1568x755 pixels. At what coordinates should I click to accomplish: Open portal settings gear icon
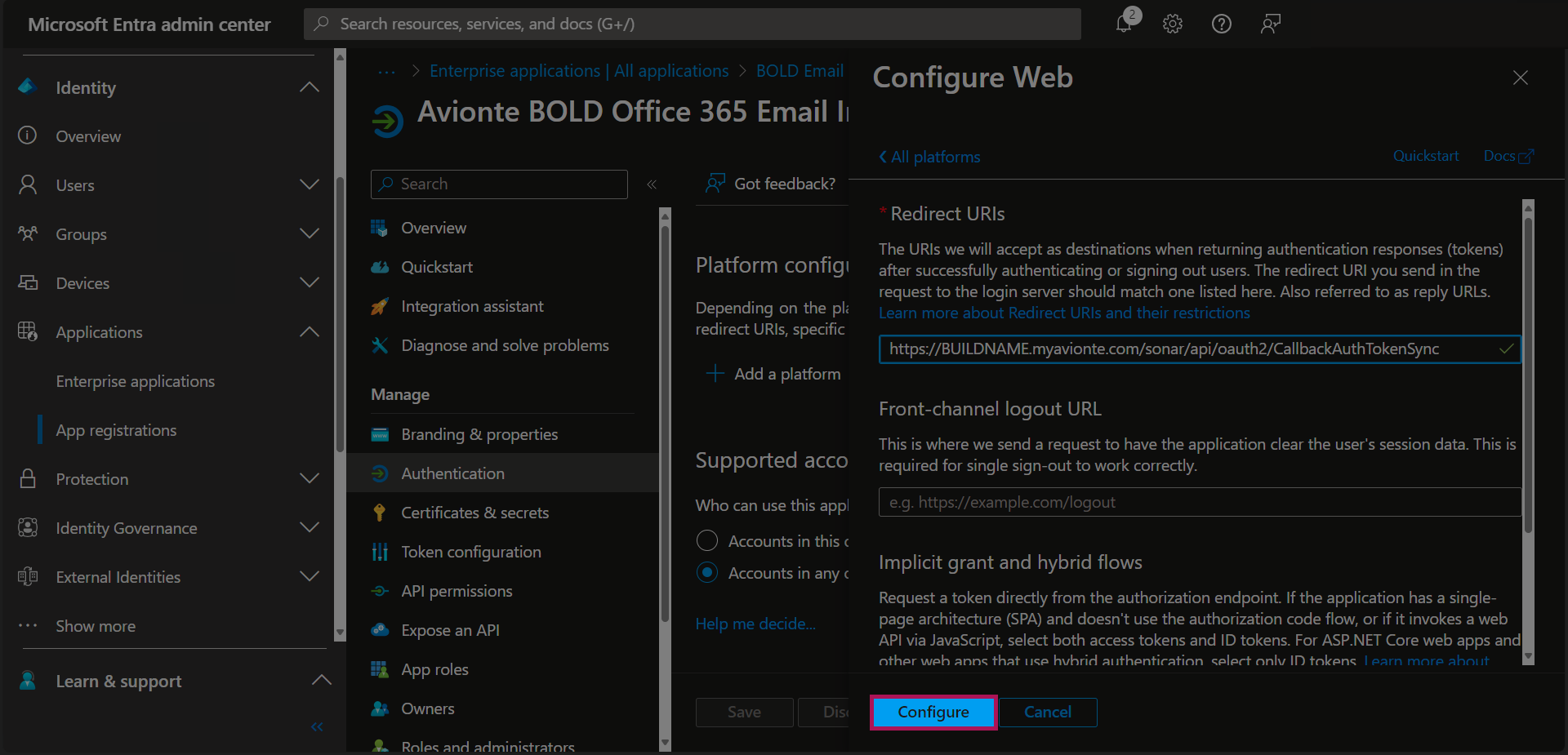[1173, 24]
